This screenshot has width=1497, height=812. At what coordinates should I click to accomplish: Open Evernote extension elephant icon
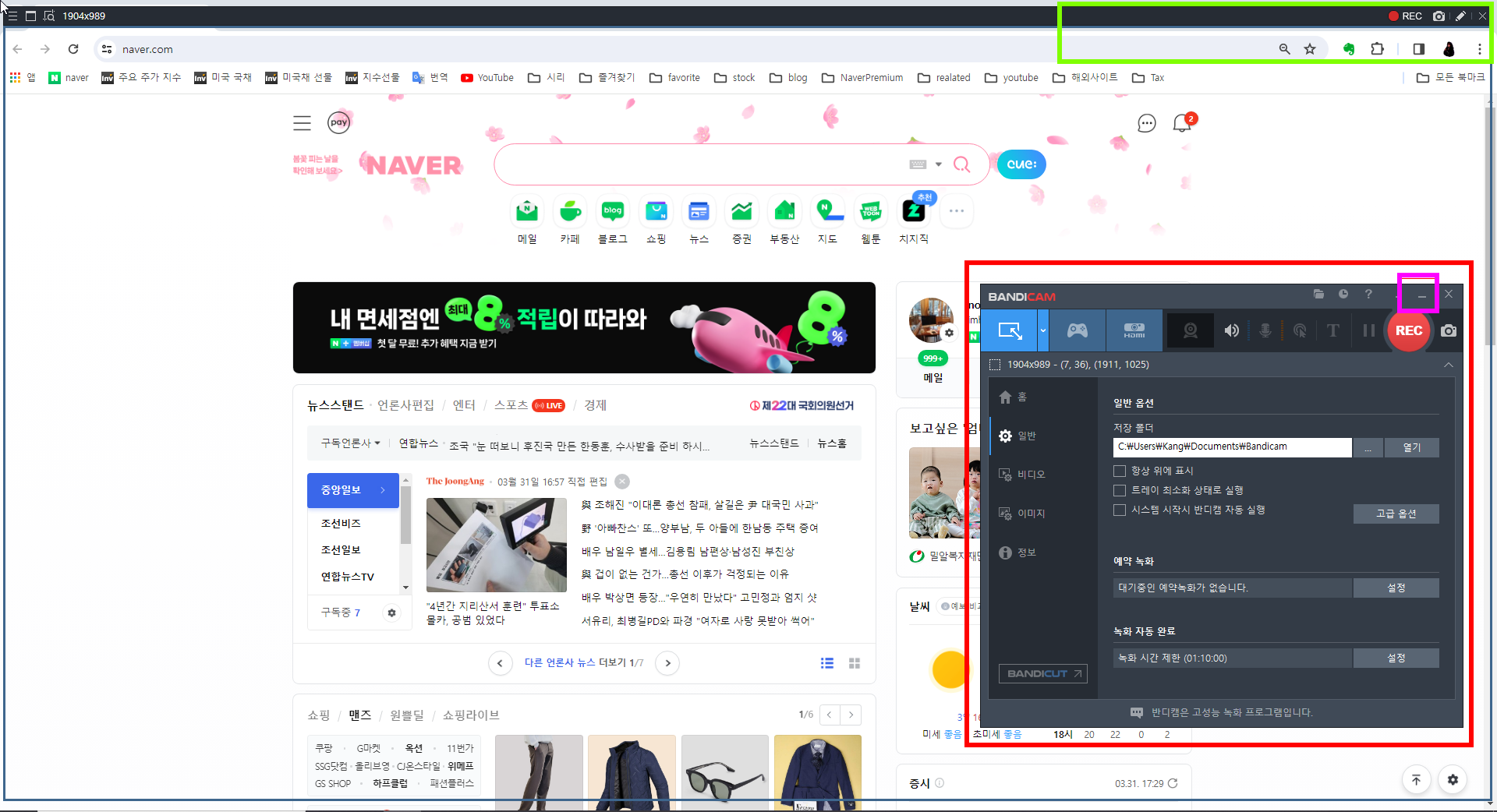[1349, 49]
